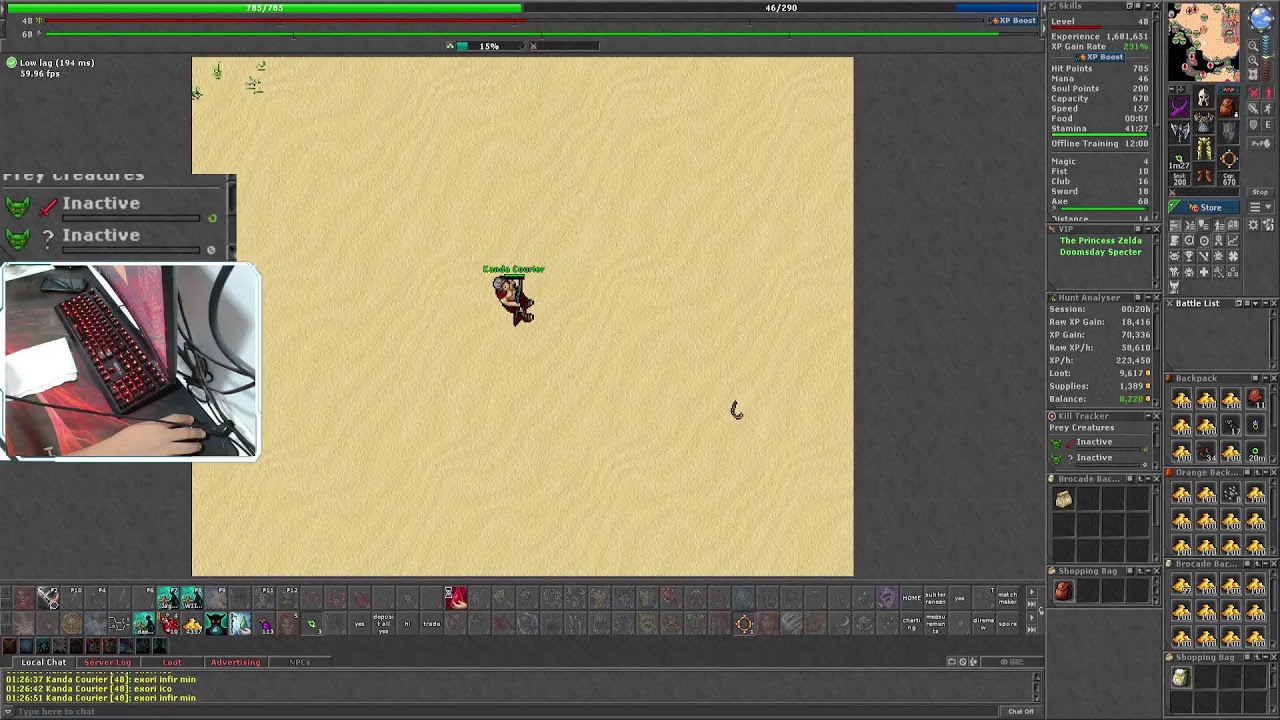Screen dimensions: 1280x720
Task: Switch to the NPCs chat tab
Action: (299, 662)
